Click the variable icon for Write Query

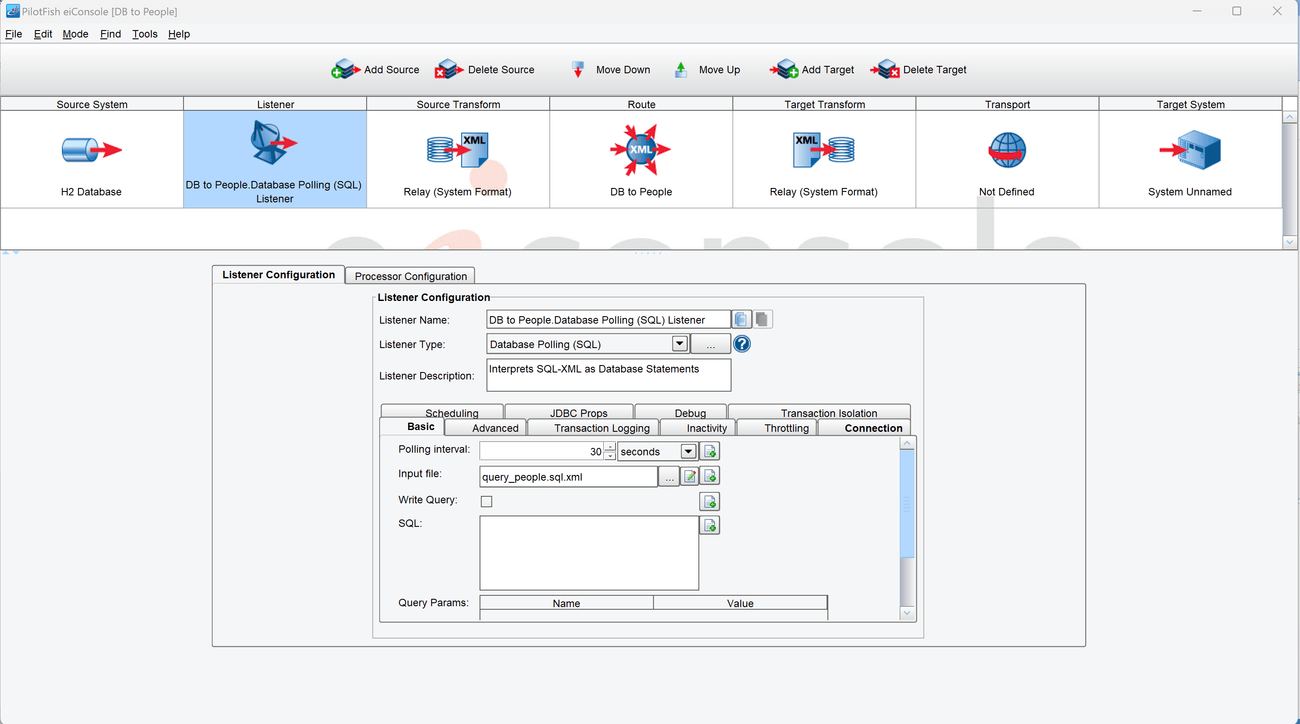pos(710,502)
